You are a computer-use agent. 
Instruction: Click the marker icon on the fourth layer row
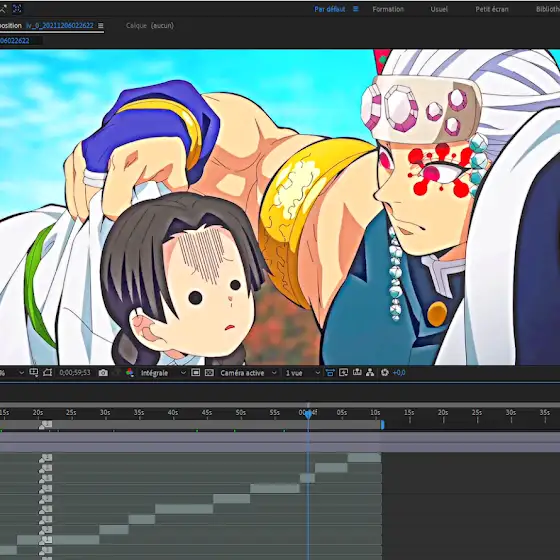click(46, 489)
